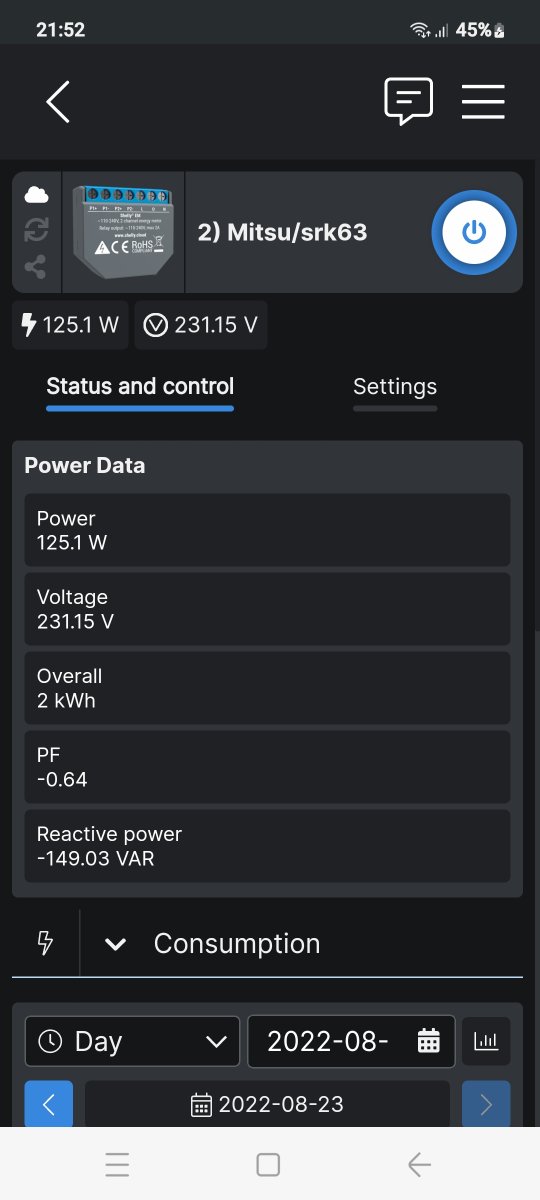Open the bar chart view icon
Viewport: 540px width, 1200px height.
486,1041
